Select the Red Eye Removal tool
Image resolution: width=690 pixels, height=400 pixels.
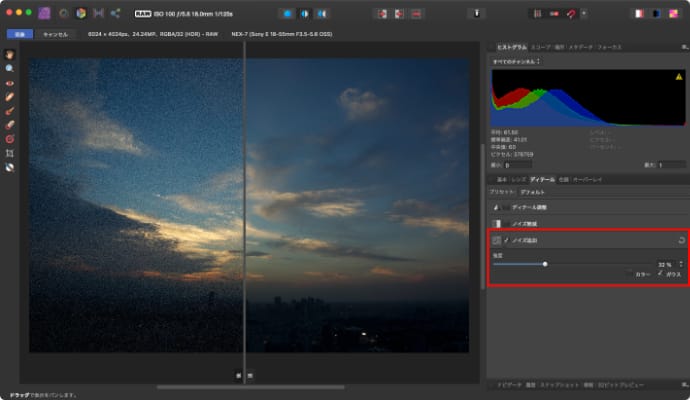pos(10,82)
